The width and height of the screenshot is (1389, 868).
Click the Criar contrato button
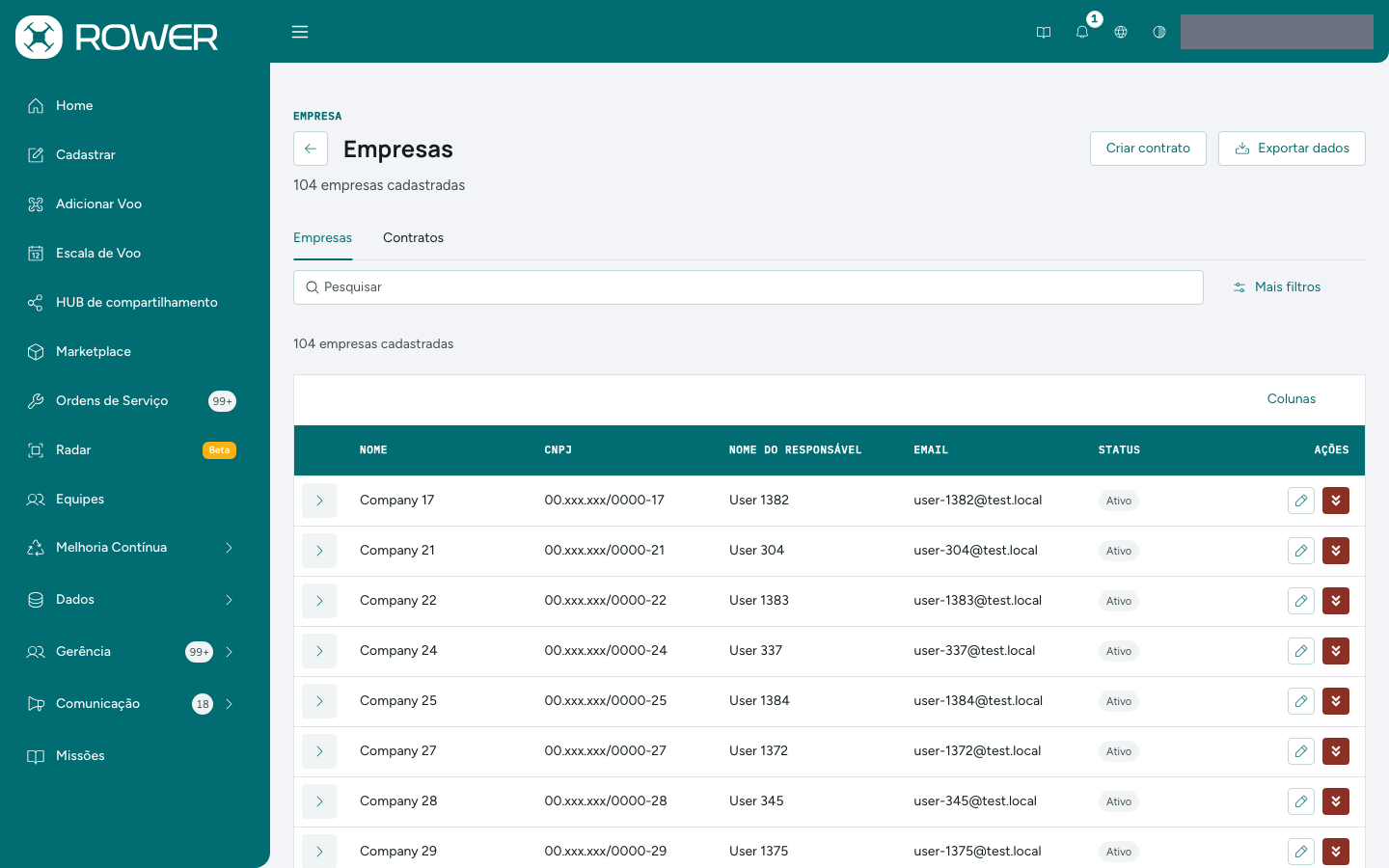click(x=1148, y=149)
